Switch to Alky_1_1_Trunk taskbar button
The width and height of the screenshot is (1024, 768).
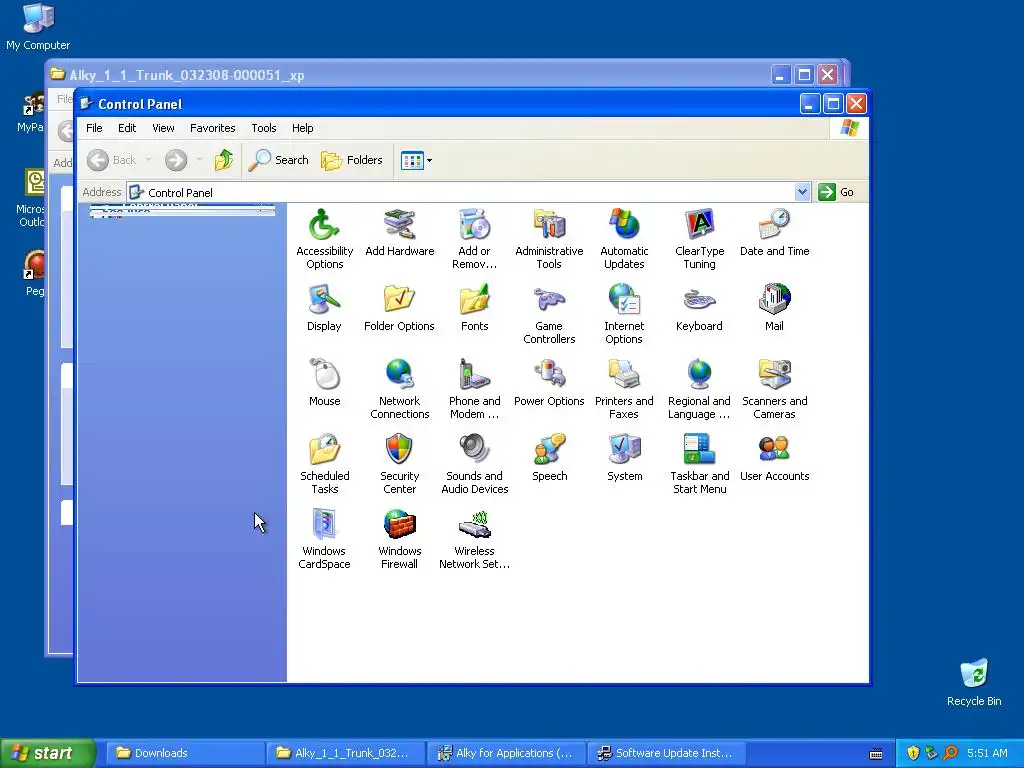click(345, 753)
